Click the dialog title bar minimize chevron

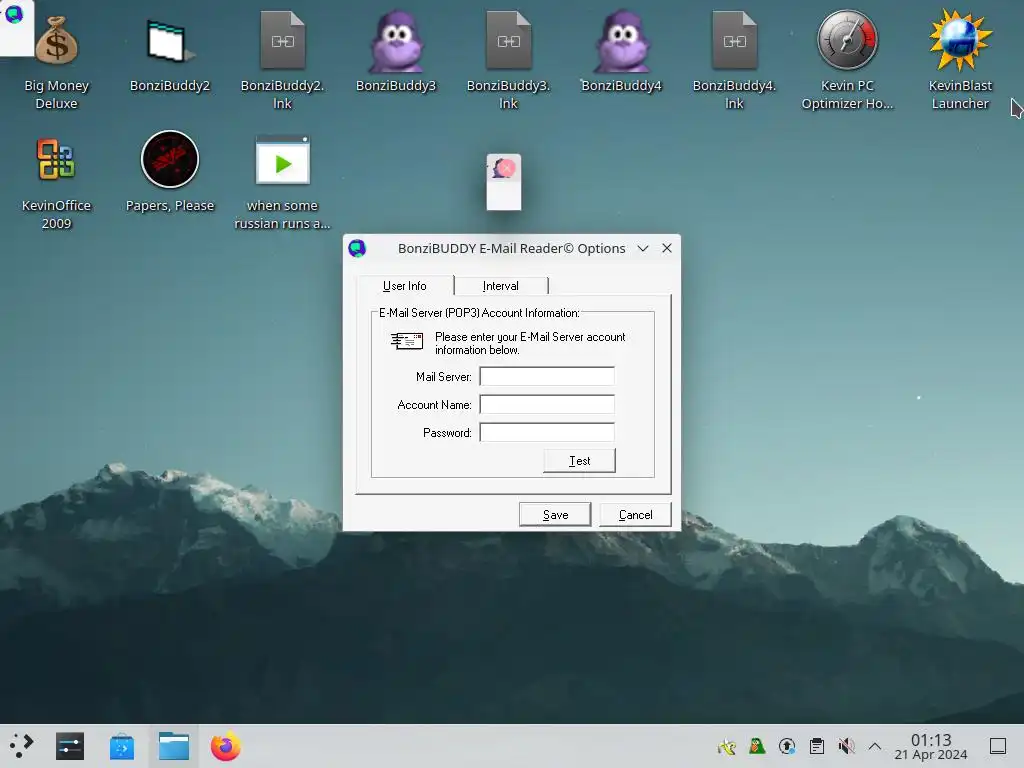pos(643,248)
